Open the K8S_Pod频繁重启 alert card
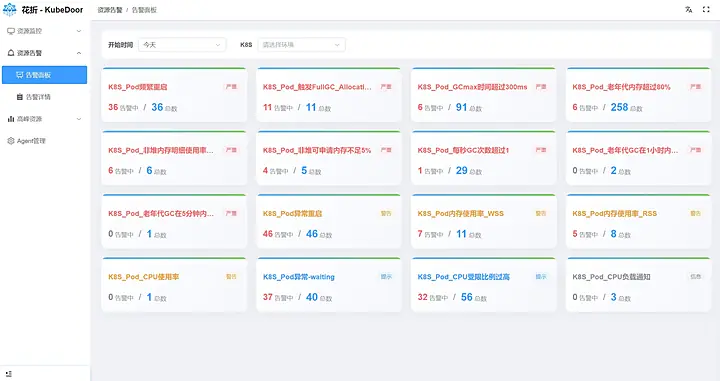Viewport: 720px width, 381px height. 174,95
